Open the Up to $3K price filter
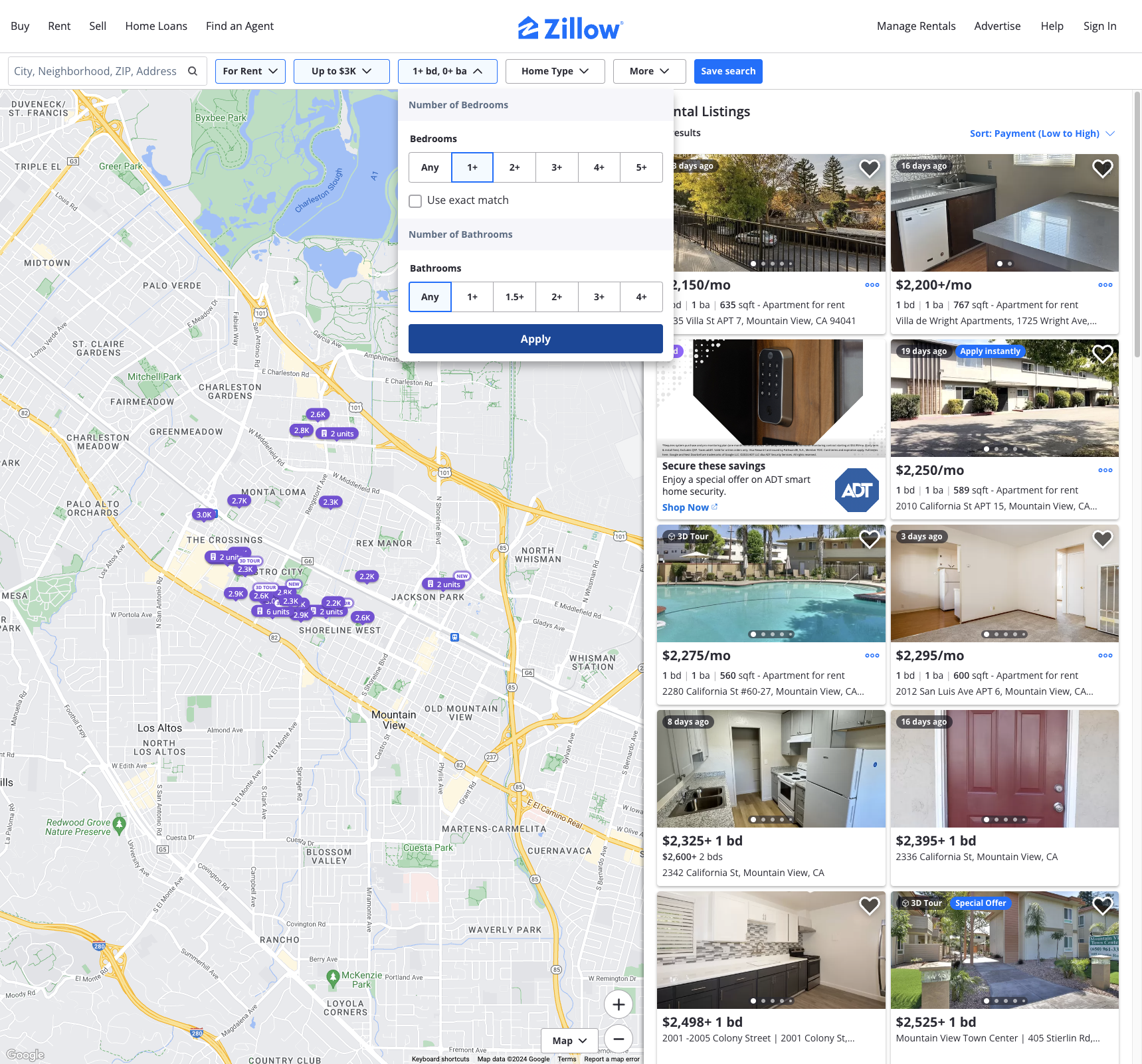 click(341, 71)
